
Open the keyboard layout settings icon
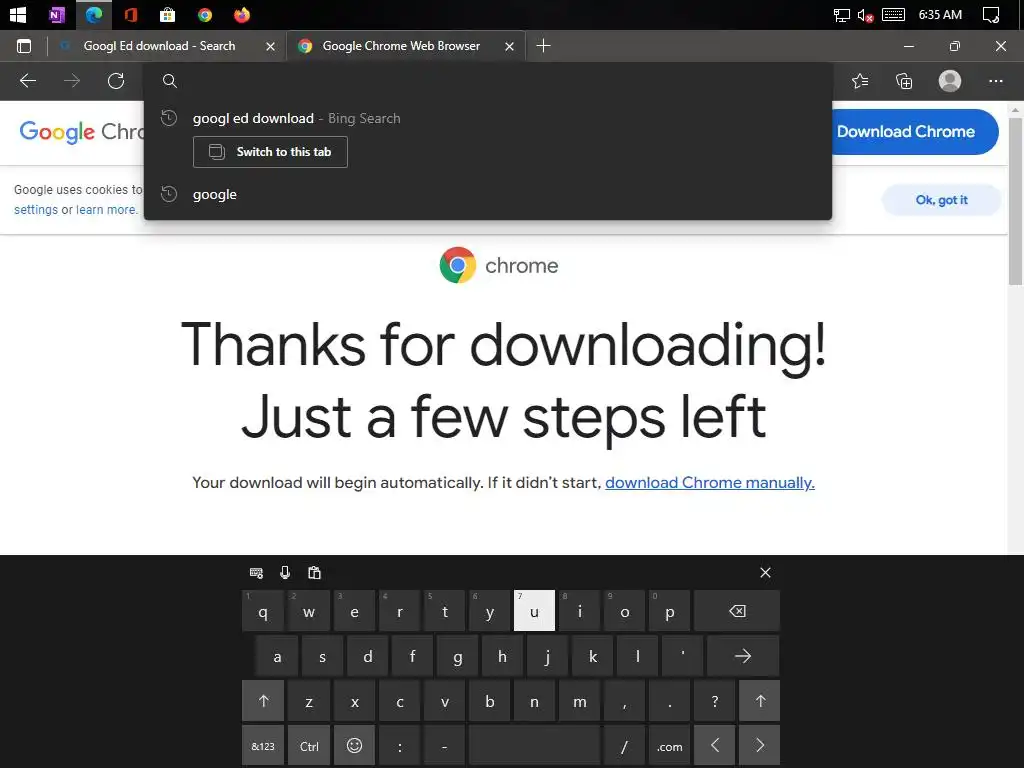coord(257,573)
